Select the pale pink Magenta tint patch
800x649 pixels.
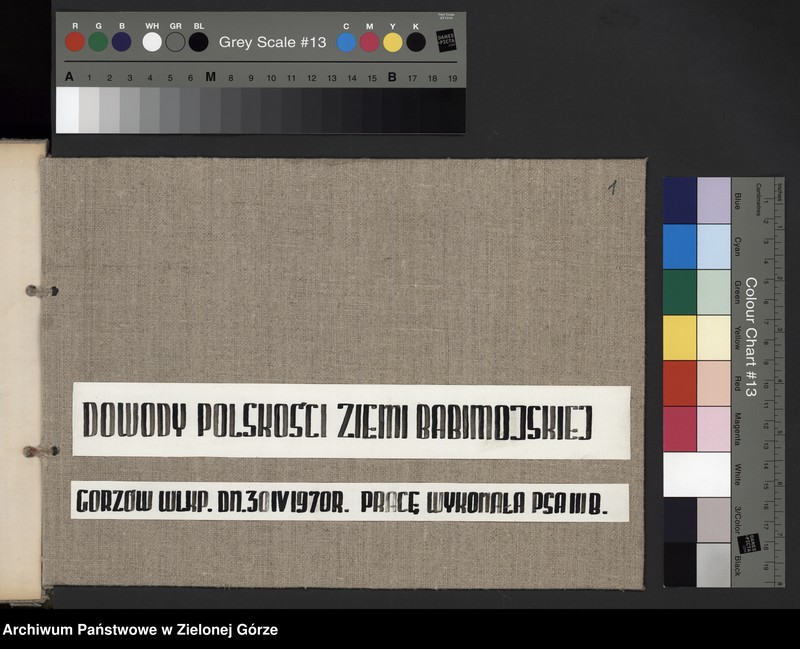click(x=714, y=429)
